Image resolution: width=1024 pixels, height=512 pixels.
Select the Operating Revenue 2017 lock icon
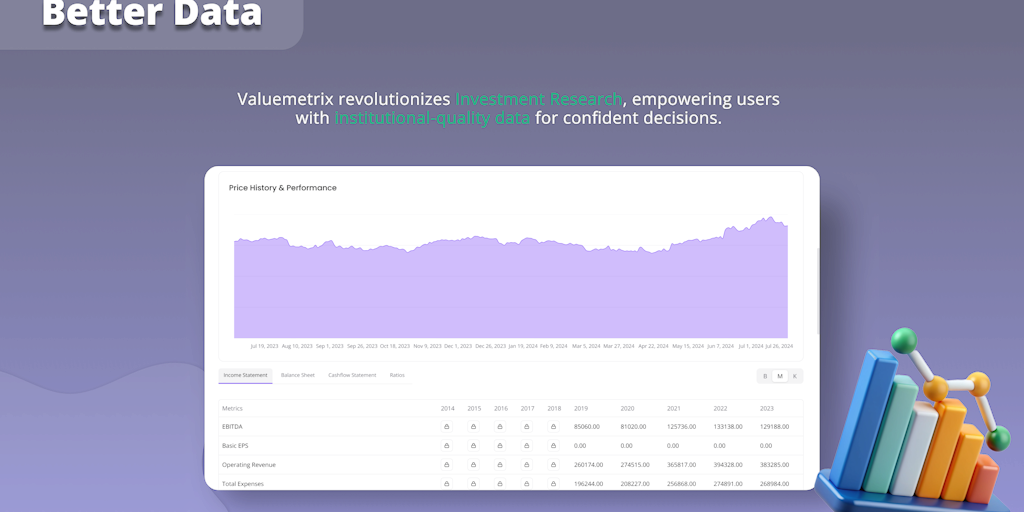(527, 465)
